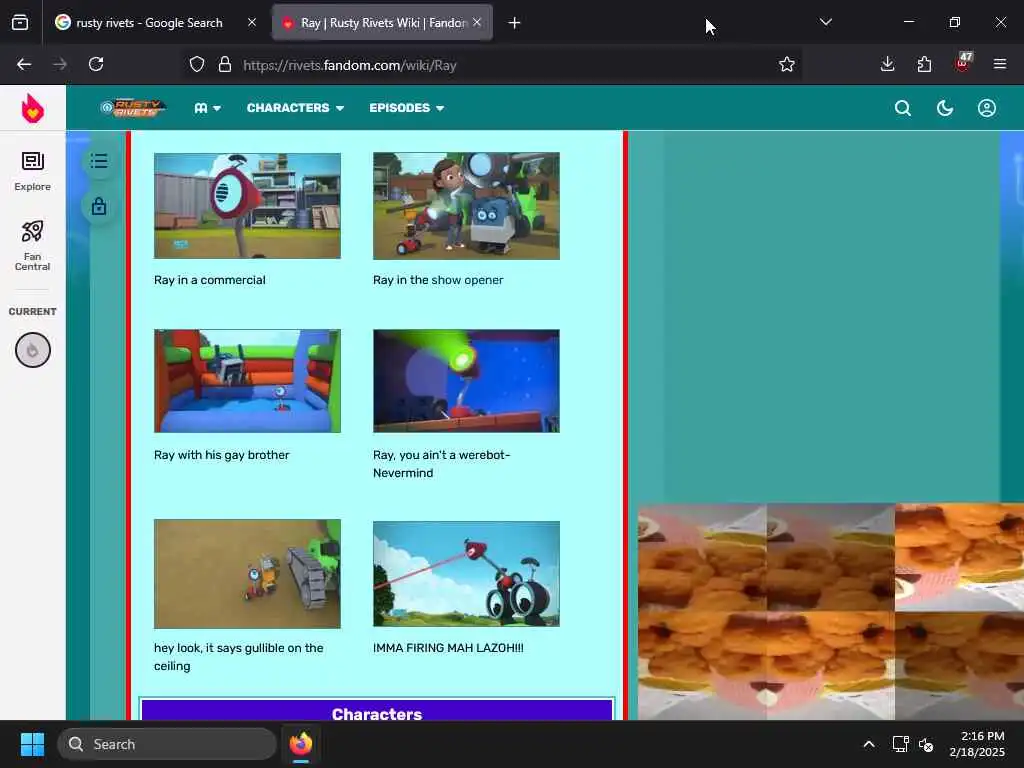
Task: Open the Firefox View icon
Action: pos(20,23)
